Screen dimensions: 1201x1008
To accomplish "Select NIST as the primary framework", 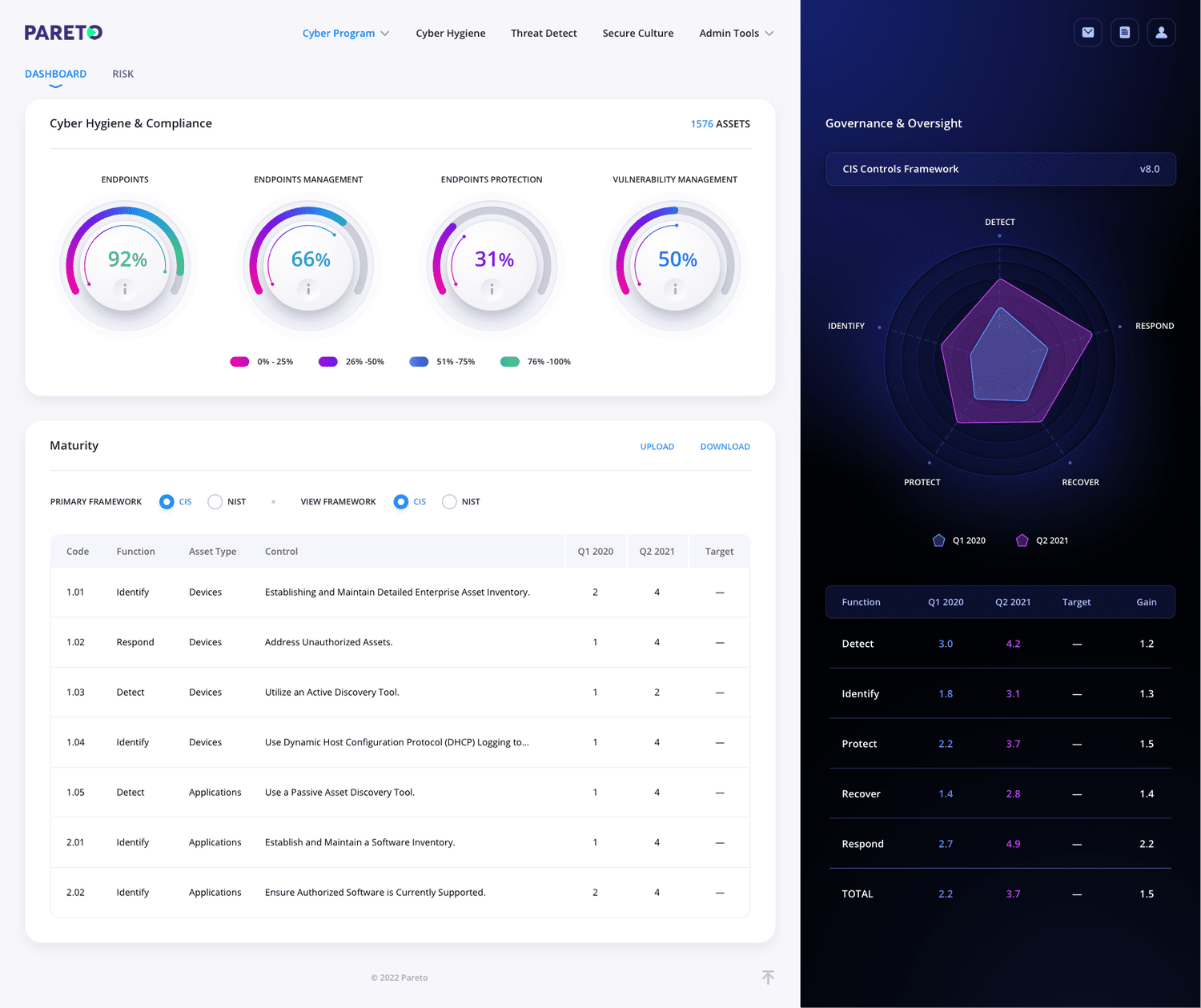I will (x=215, y=501).
